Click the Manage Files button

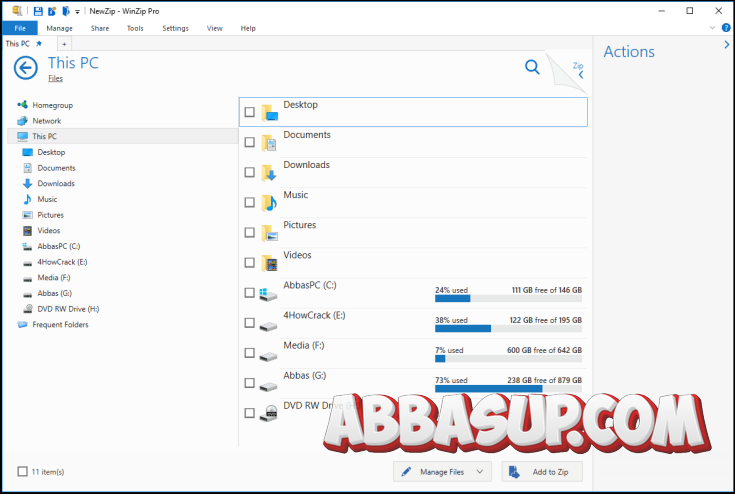(442, 472)
